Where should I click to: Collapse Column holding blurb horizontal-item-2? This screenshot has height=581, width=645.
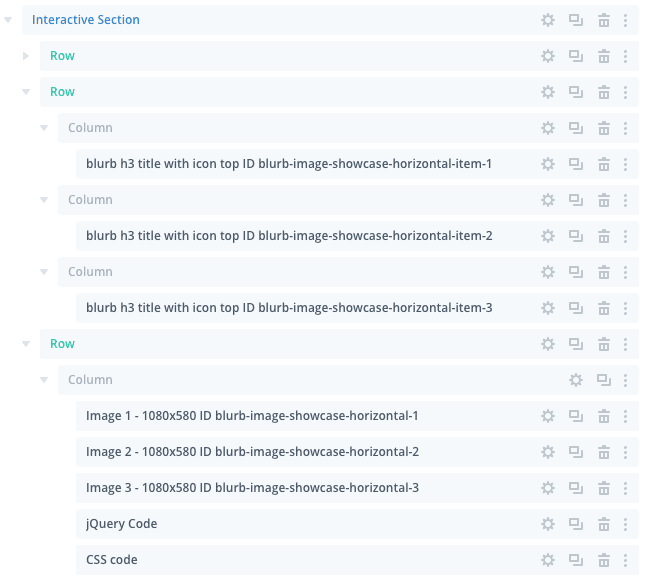[x=44, y=200]
